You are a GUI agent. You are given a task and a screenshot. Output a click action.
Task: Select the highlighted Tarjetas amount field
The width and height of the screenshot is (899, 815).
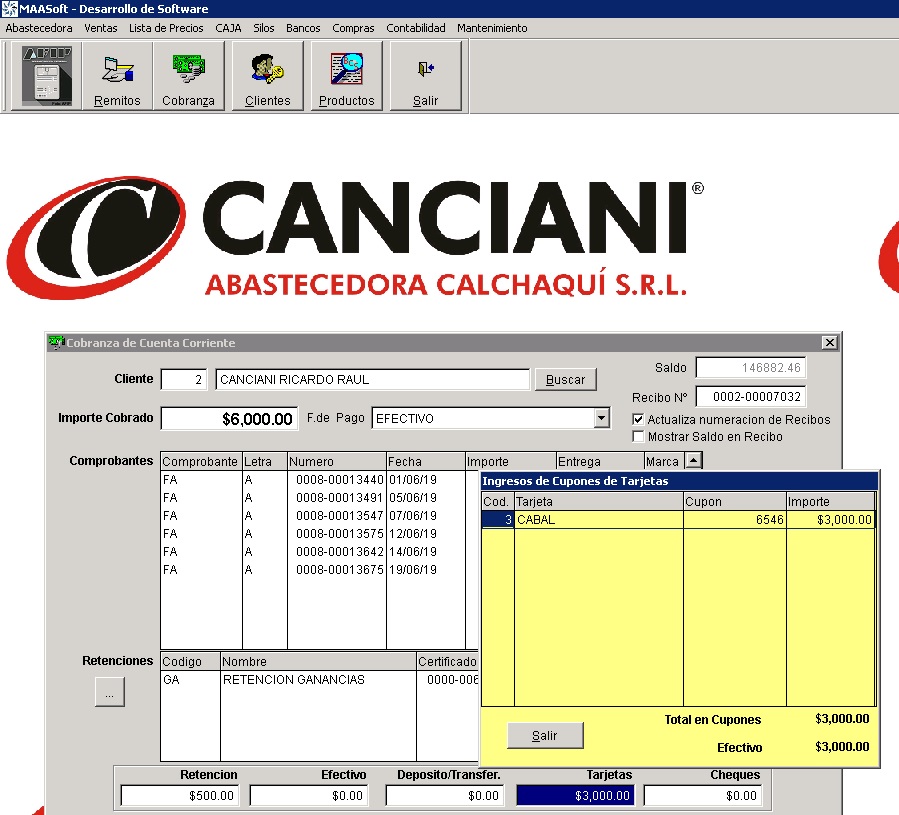pyautogui.click(x=575, y=796)
